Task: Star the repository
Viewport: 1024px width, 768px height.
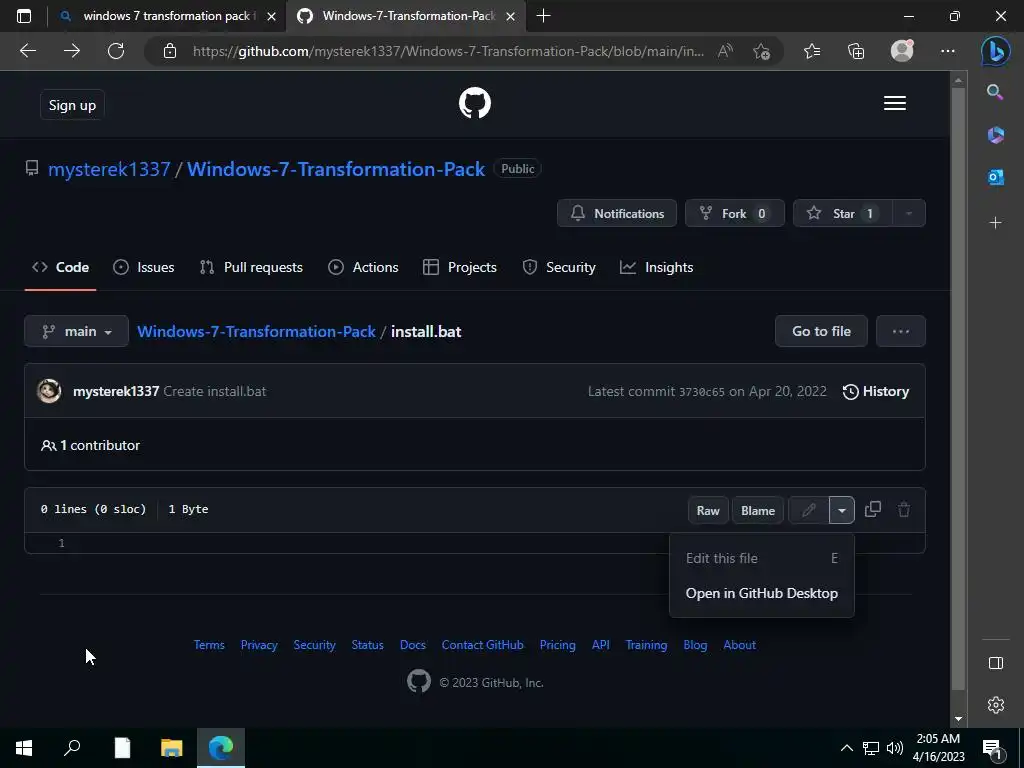Action: pos(842,214)
